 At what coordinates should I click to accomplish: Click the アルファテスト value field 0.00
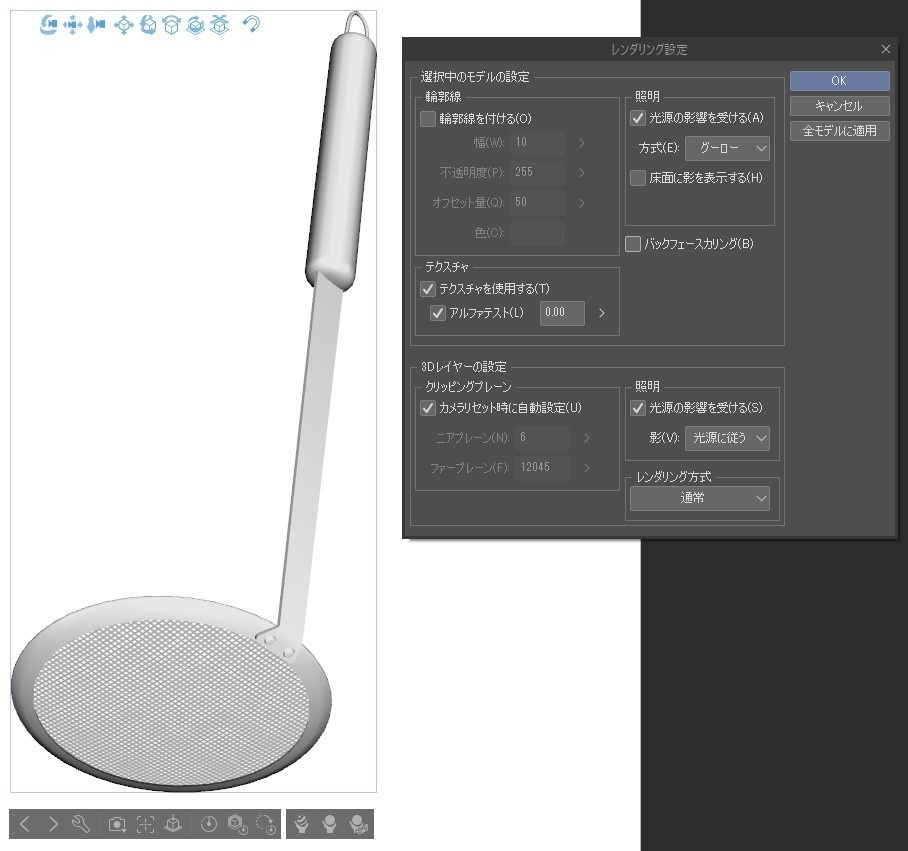(562, 313)
